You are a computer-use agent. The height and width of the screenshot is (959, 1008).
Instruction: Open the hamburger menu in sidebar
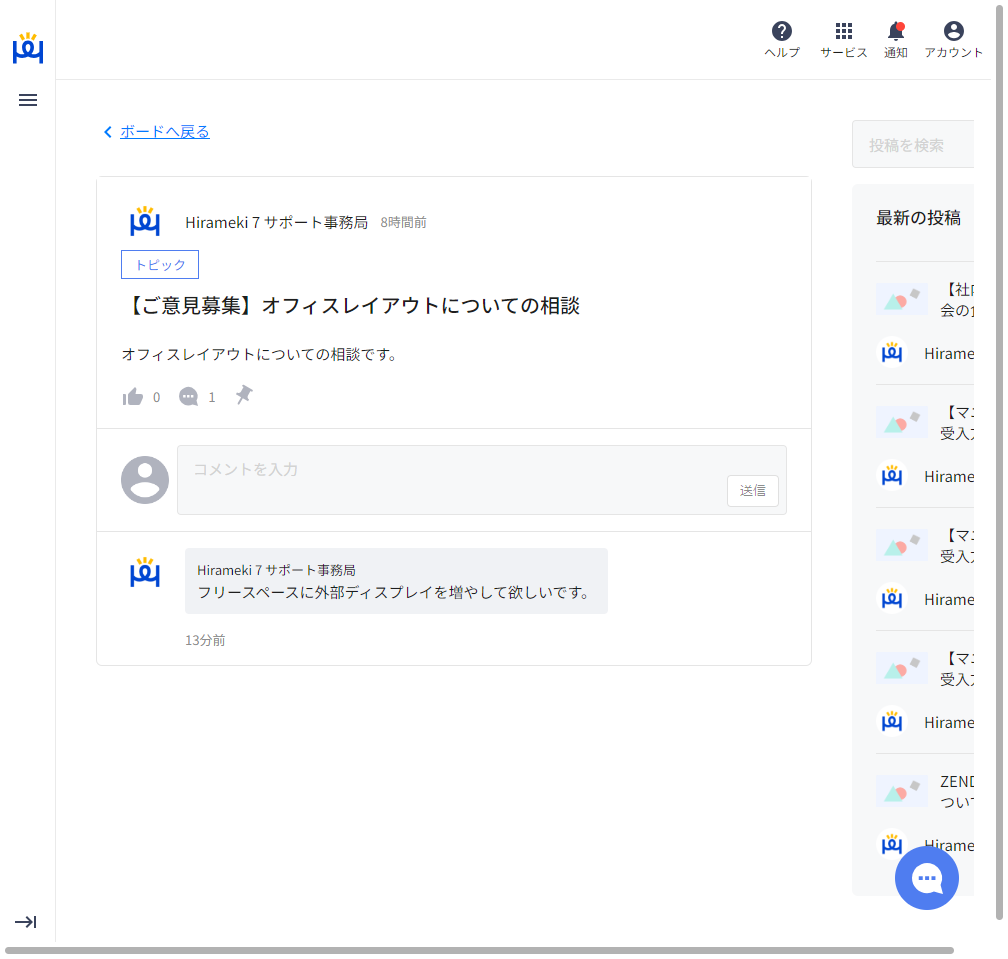[28, 100]
